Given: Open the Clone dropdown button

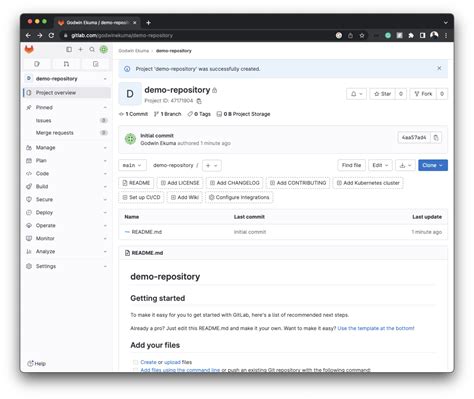Looking at the screenshot, I should click(x=433, y=165).
